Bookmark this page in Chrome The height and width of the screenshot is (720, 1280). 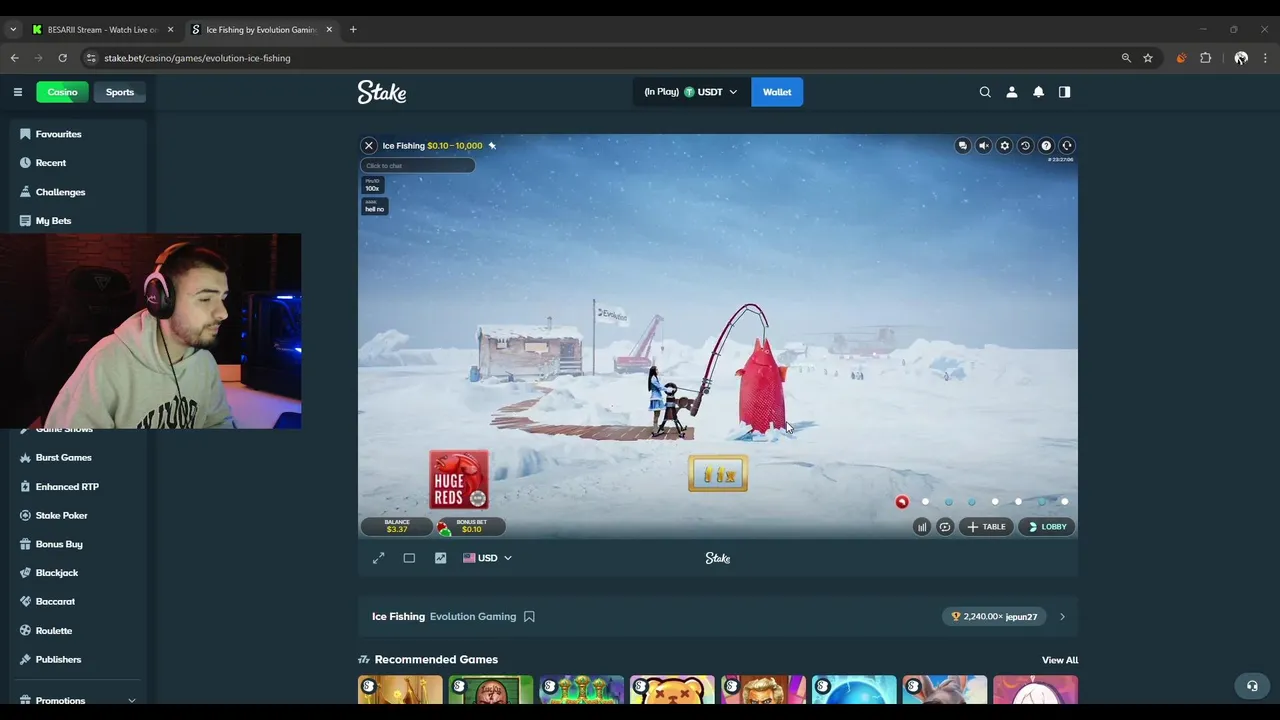pyautogui.click(x=1148, y=58)
